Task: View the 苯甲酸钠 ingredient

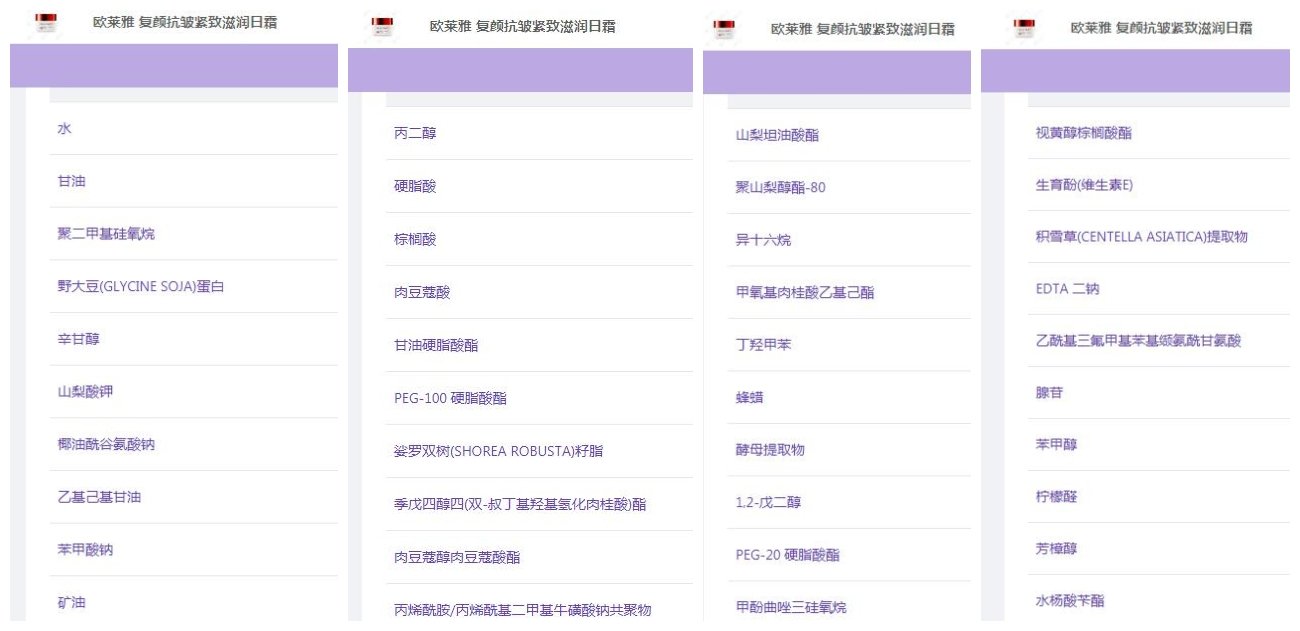Action: 85,550
